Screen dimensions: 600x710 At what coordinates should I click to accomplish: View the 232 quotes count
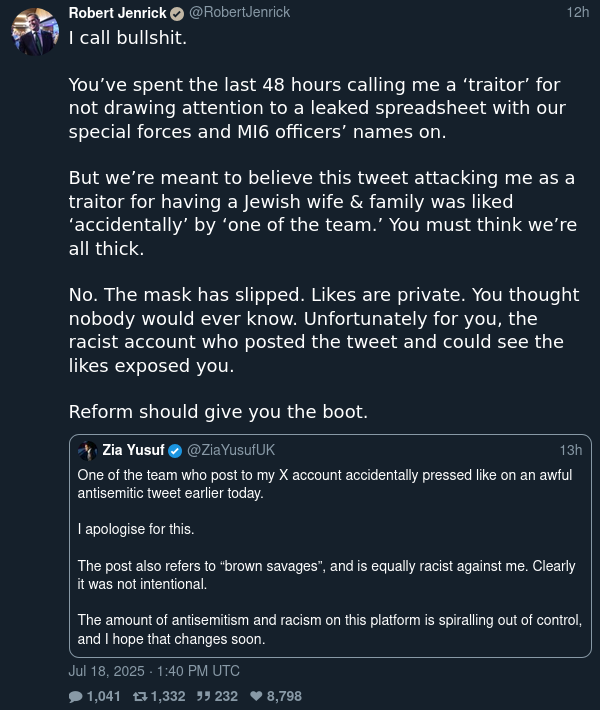tap(226, 696)
